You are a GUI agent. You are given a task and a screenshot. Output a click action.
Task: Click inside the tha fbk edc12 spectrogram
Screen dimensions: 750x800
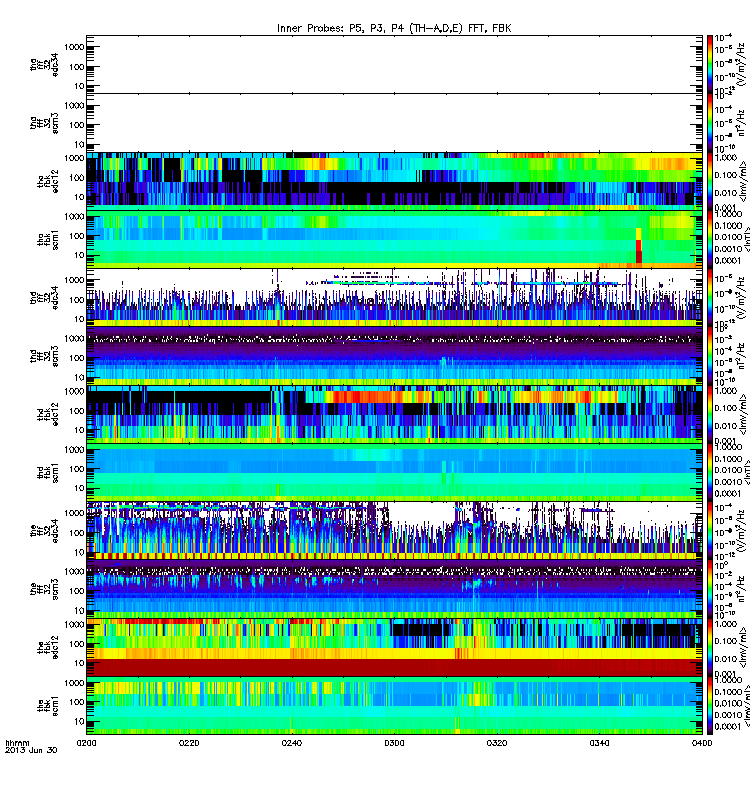point(394,181)
